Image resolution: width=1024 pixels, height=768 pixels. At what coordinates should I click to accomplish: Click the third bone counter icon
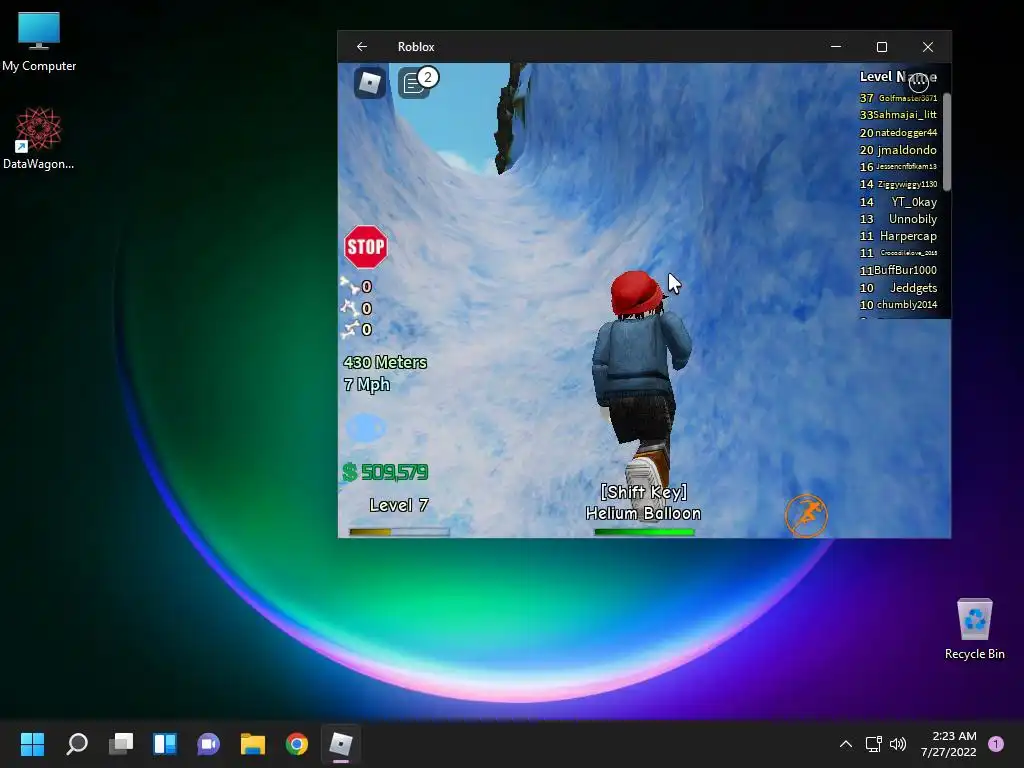pos(350,328)
